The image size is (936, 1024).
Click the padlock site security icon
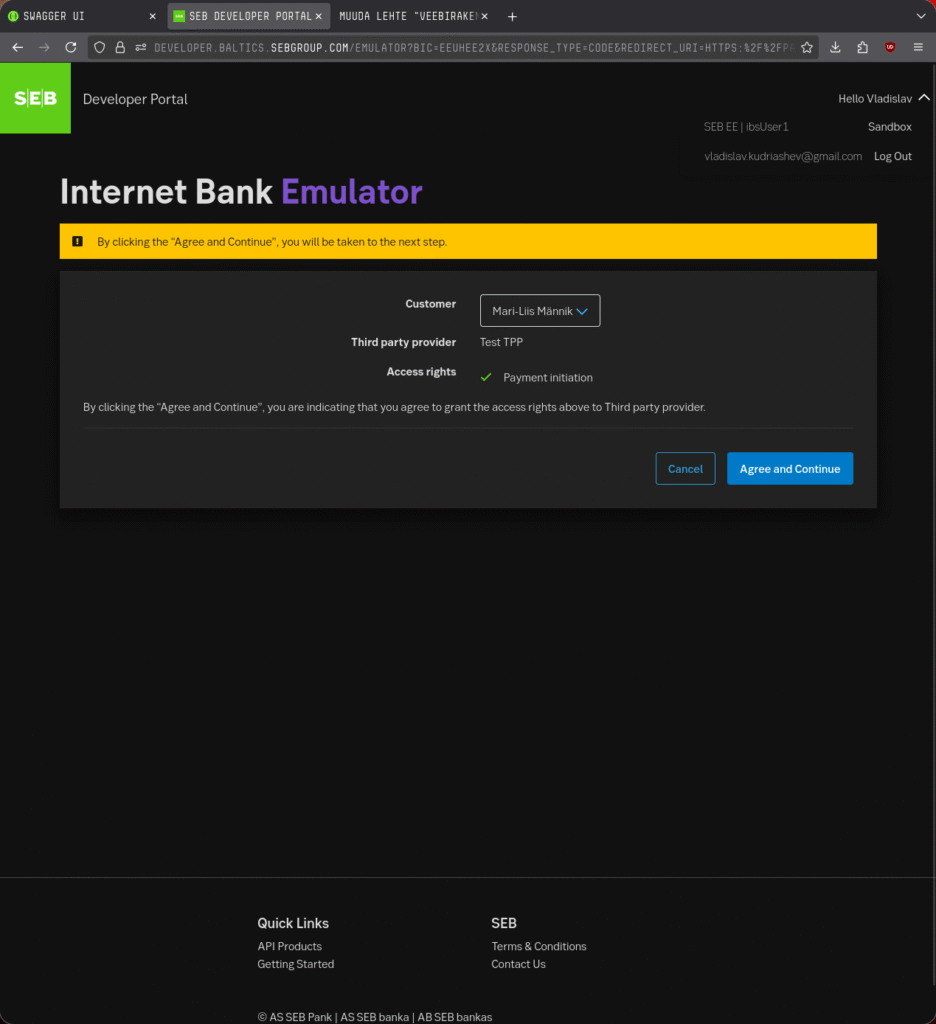(120, 47)
